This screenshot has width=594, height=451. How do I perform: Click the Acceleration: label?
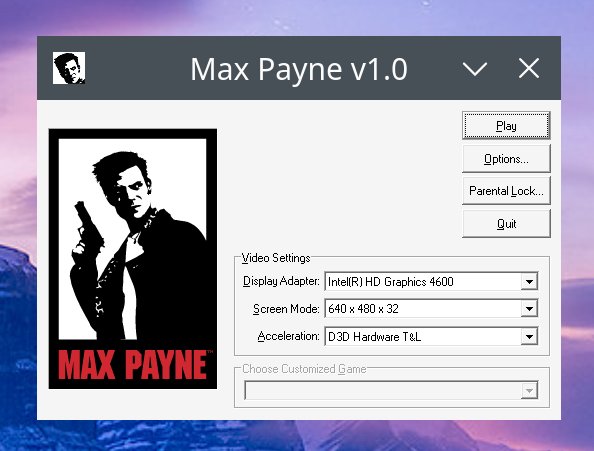coord(288,336)
